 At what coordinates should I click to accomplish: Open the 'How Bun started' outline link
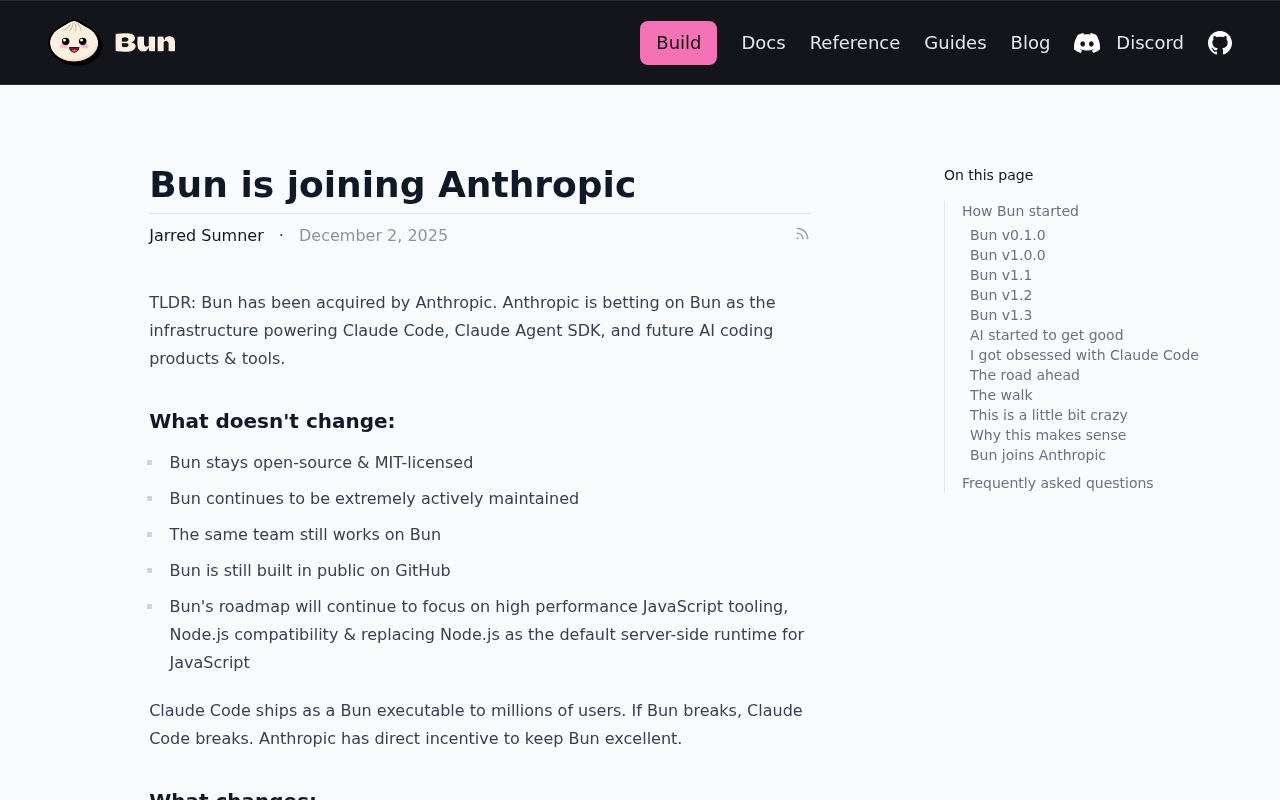pos(1020,211)
